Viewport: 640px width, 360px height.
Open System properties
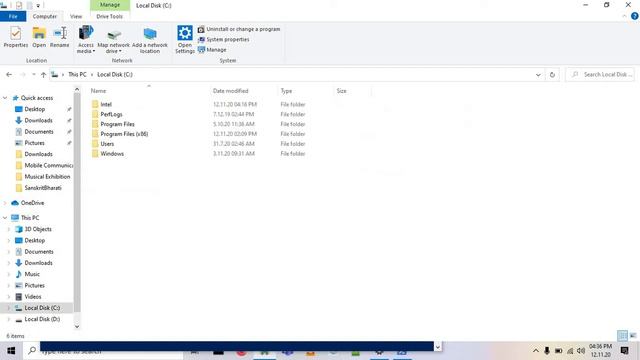[x=224, y=40]
